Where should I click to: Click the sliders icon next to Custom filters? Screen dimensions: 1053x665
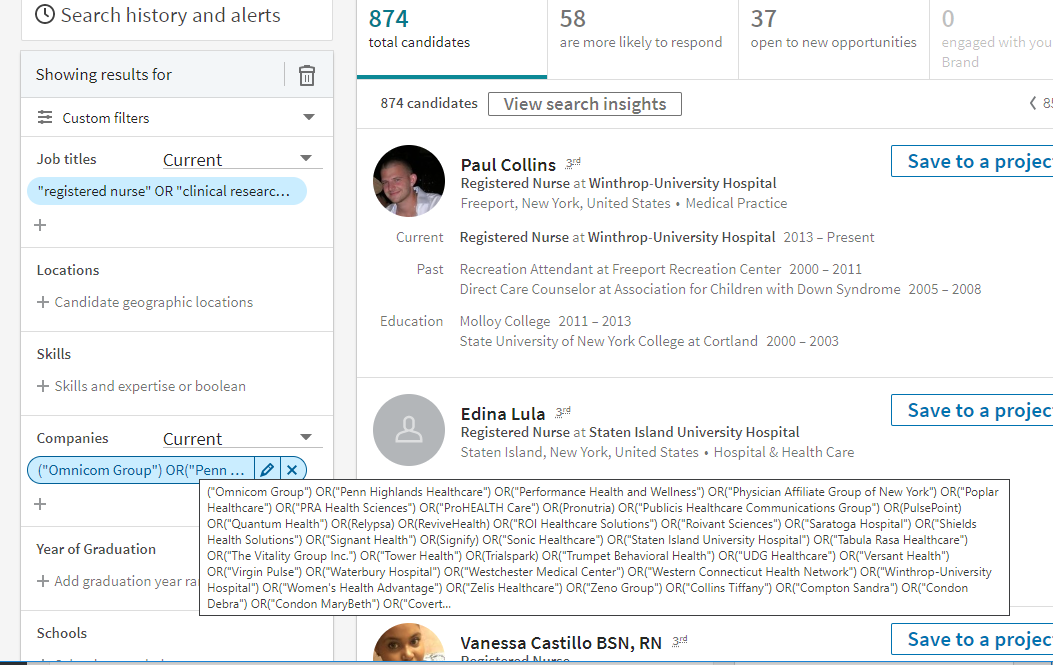(45, 117)
